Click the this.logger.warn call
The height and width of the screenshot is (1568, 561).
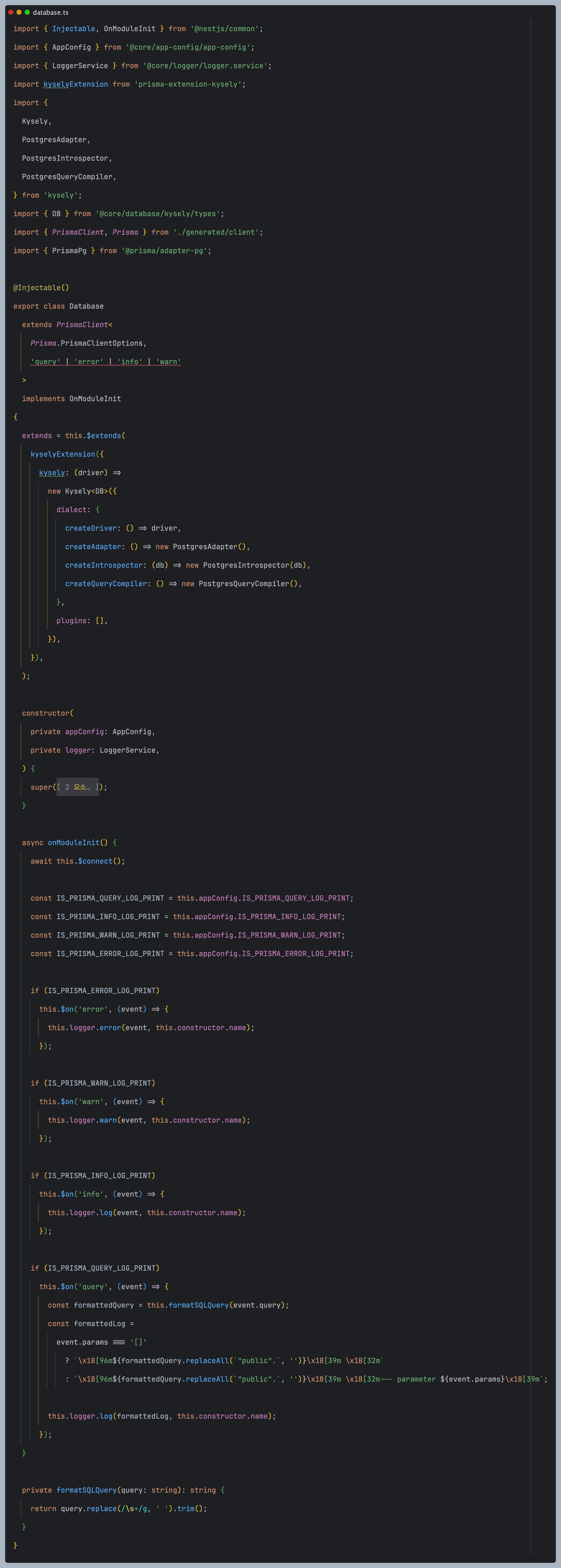pyautogui.click(x=149, y=1120)
